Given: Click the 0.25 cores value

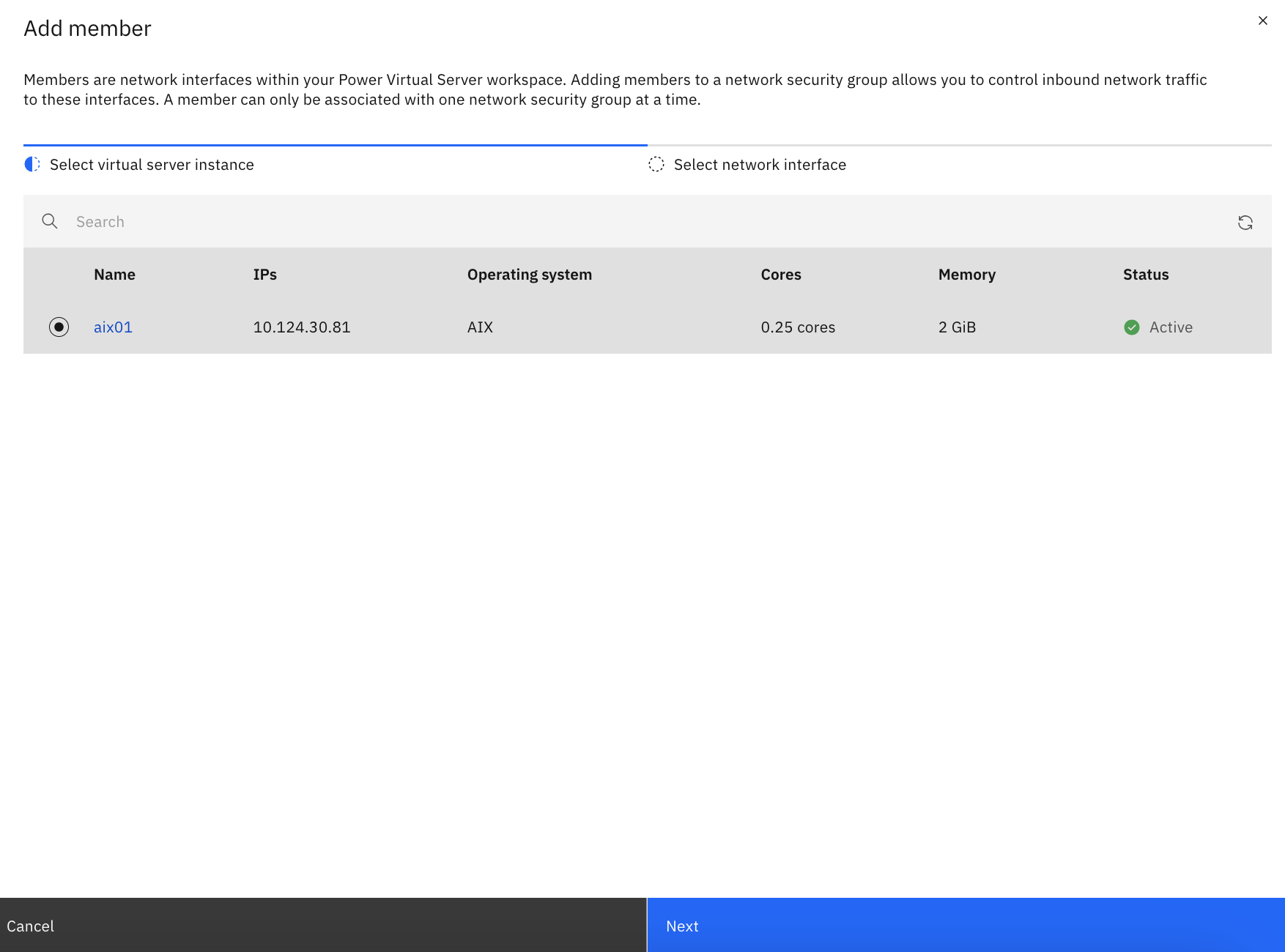Looking at the screenshot, I should pos(798,327).
